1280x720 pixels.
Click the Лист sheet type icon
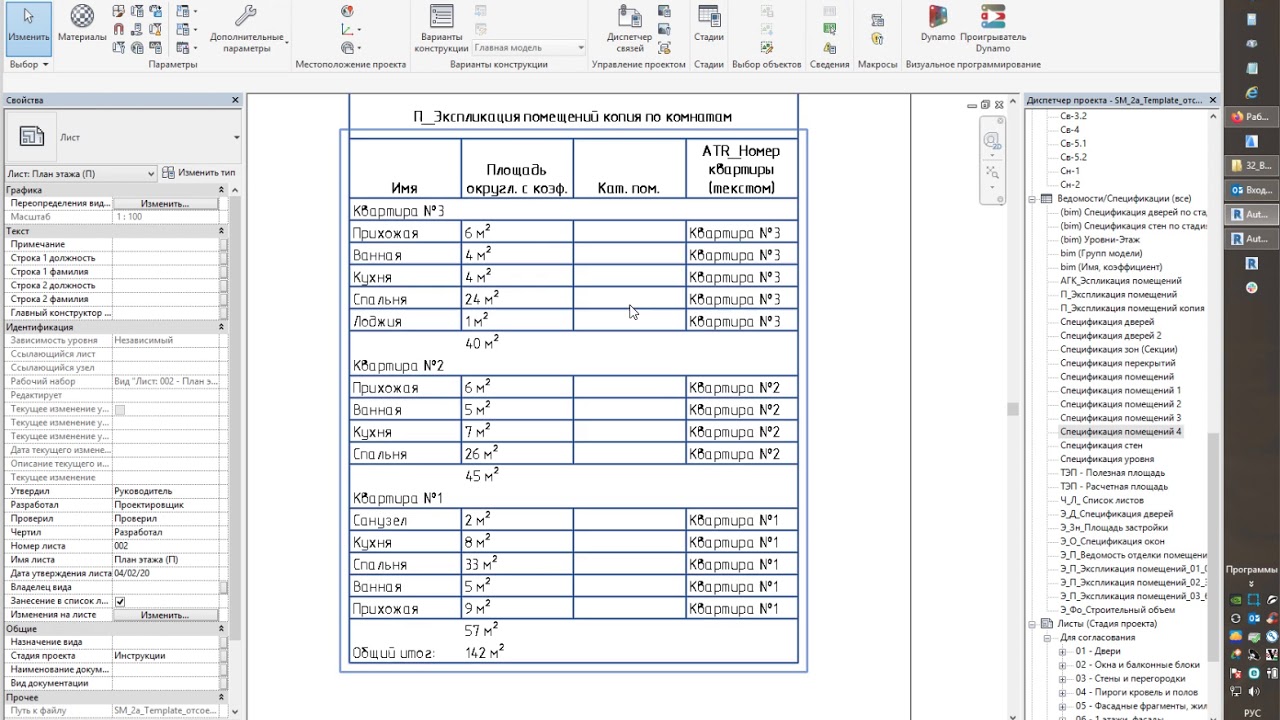coord(32,137)
